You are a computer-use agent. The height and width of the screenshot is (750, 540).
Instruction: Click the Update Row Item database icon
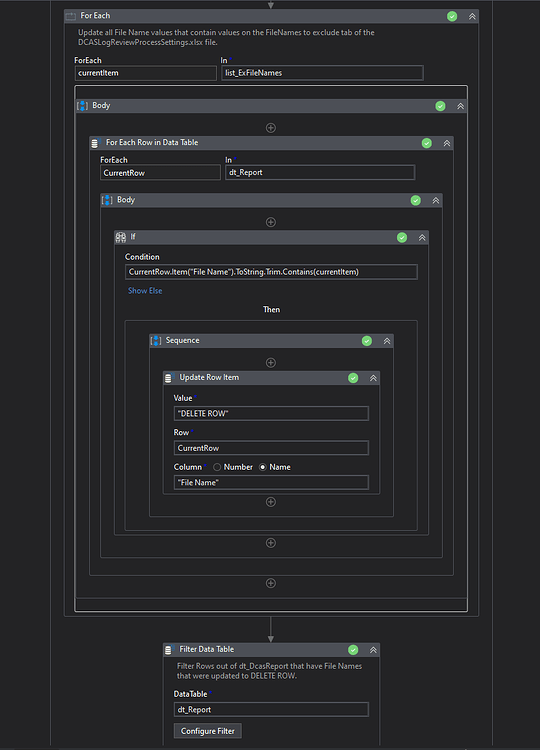pos(168,378)
